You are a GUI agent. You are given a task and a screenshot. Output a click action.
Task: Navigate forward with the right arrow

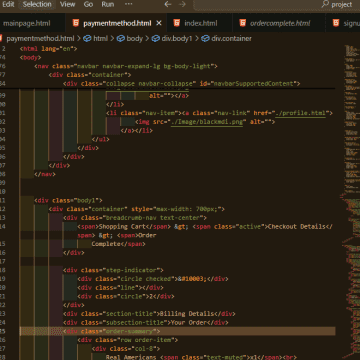(182, 4)
